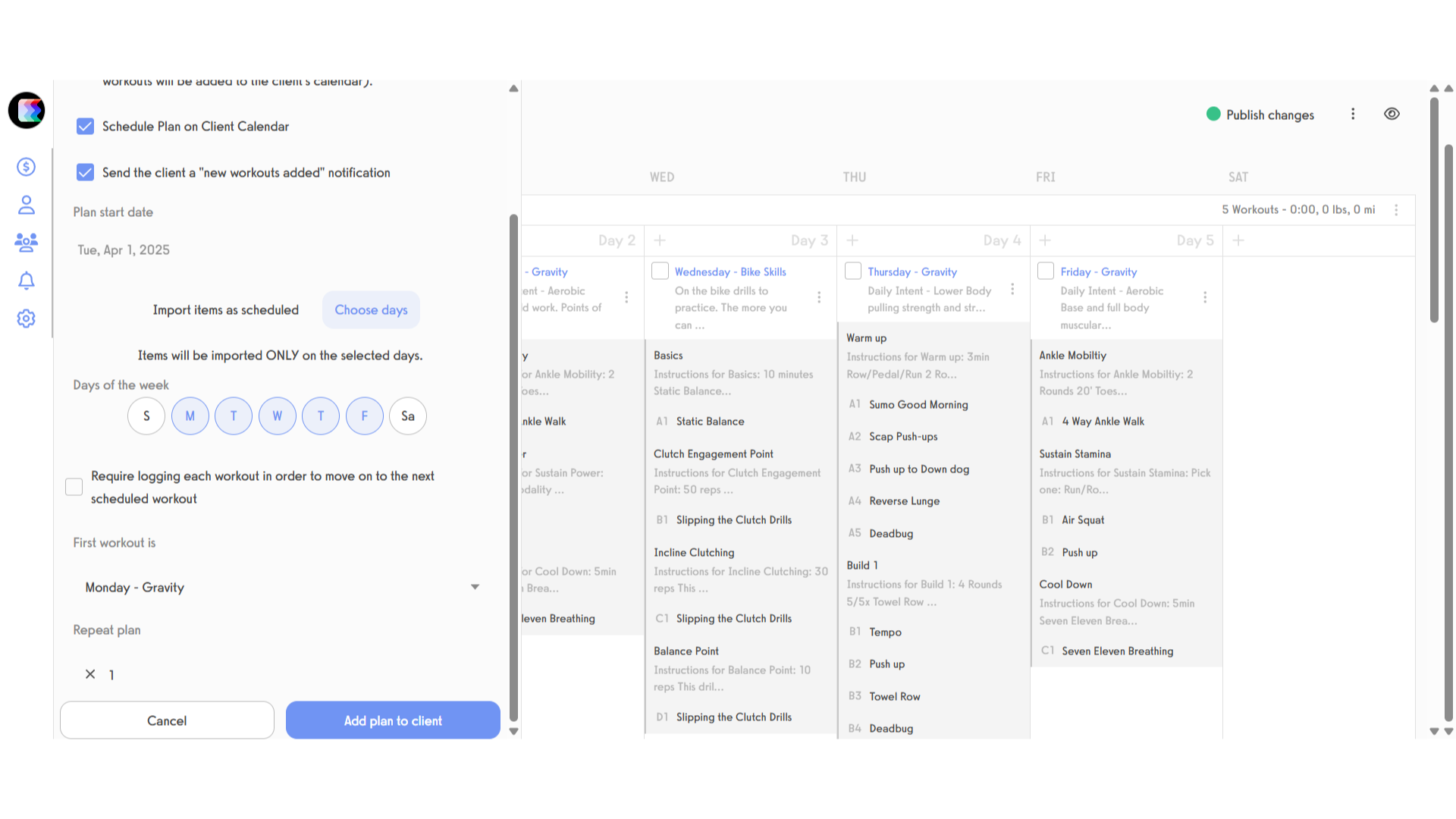Toggle the preview eye icon
This screenshot has height=819, width=1456.
tap(1392, 114)
